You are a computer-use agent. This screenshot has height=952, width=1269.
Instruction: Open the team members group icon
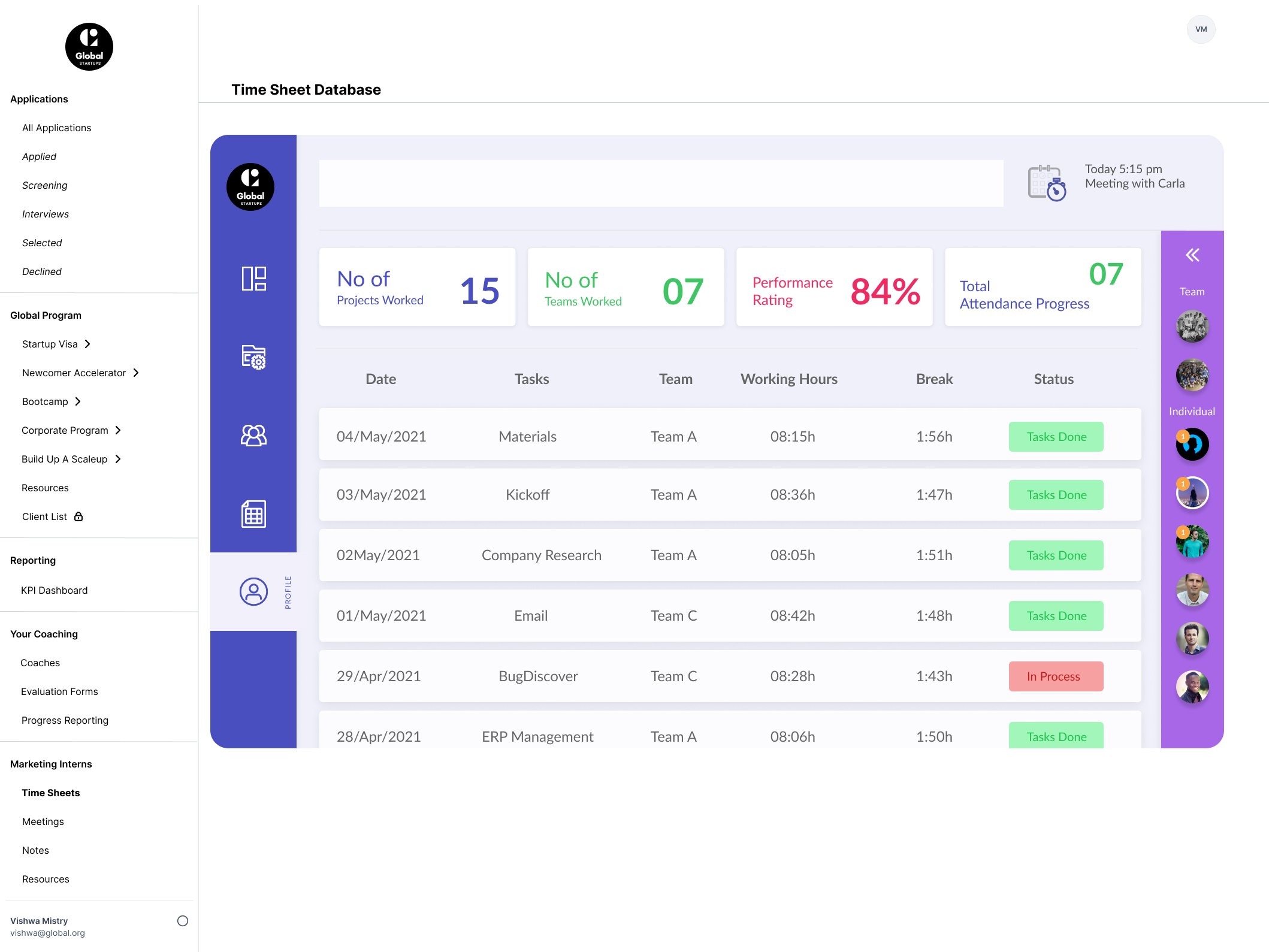click(x=253, y=436)
